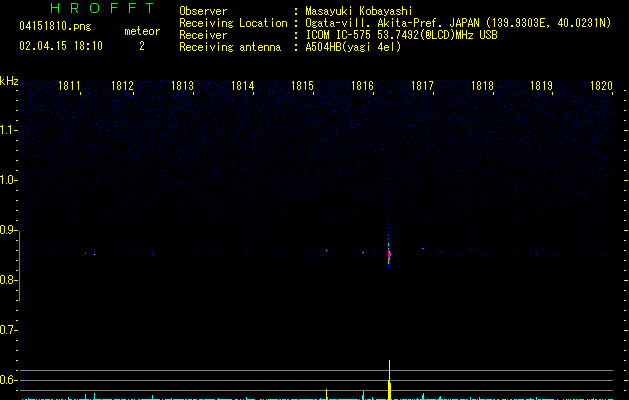Click the kHz axis unit label

tap(9, 81)
